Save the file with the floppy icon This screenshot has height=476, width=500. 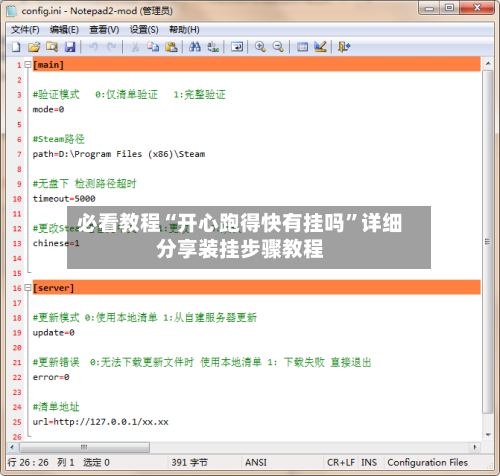[x=70, y=47]
